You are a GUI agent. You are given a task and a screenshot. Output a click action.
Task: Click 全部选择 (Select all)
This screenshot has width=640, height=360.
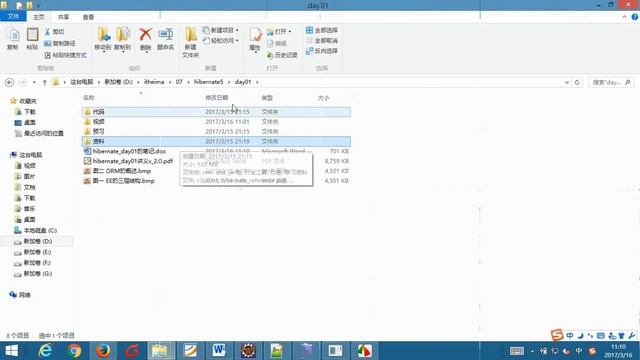(322, 30)
